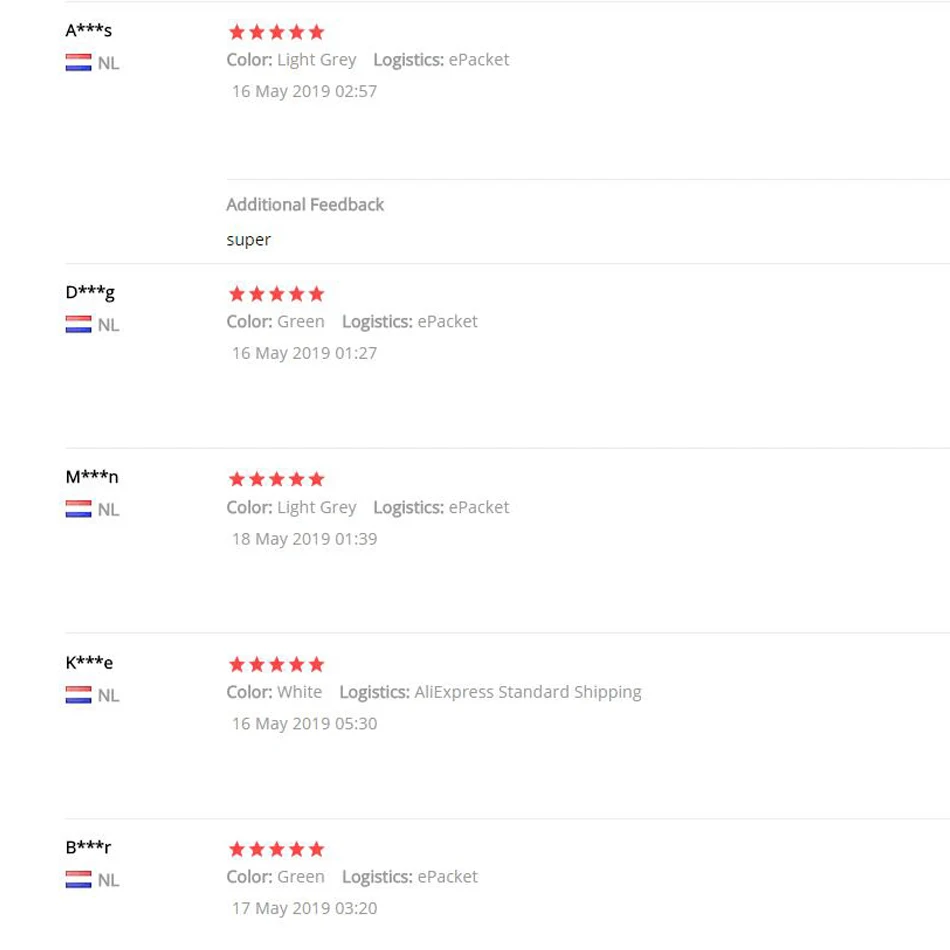Click the five-star rating in D***g review
The image size is (950, 950).
tap(276, 294)
